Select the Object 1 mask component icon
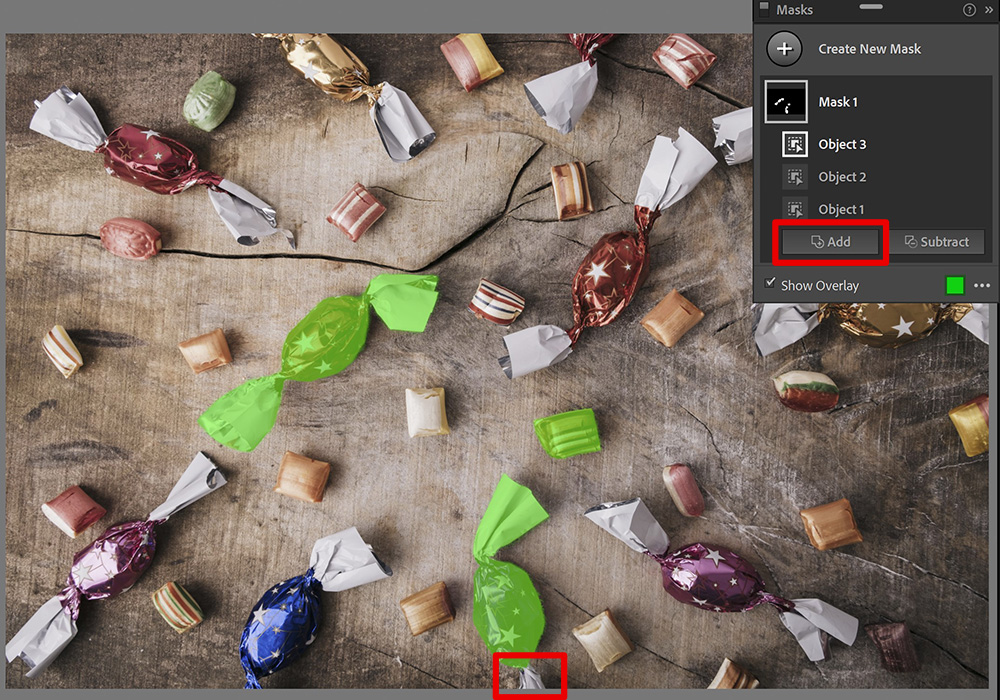The image size is (1000, 700). pos(795,209)
